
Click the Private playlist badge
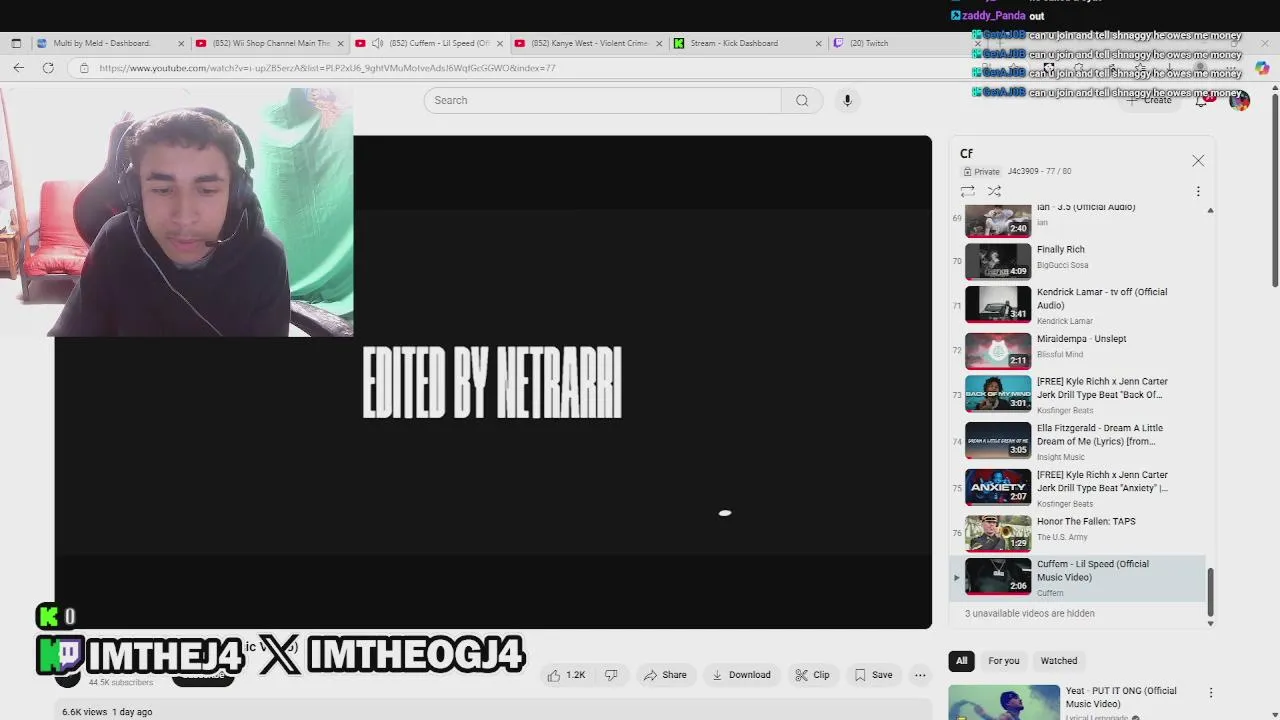coord(981,172)
